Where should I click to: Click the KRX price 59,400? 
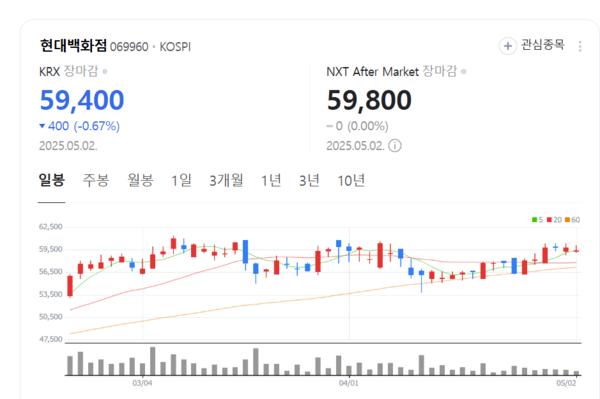pos(82,100)
